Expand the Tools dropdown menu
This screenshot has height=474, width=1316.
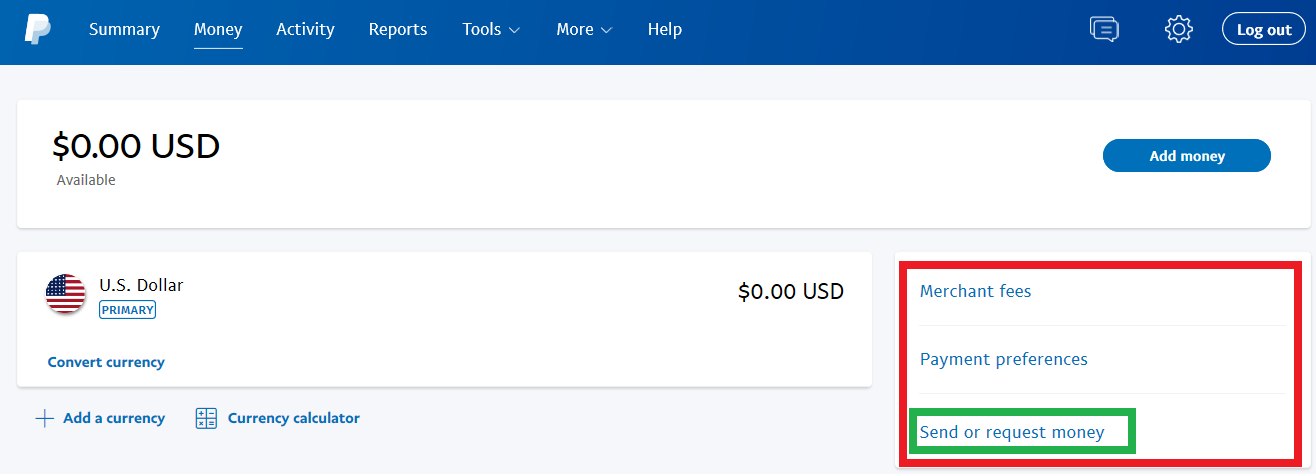pyautogui.click(x=491, y=29)
